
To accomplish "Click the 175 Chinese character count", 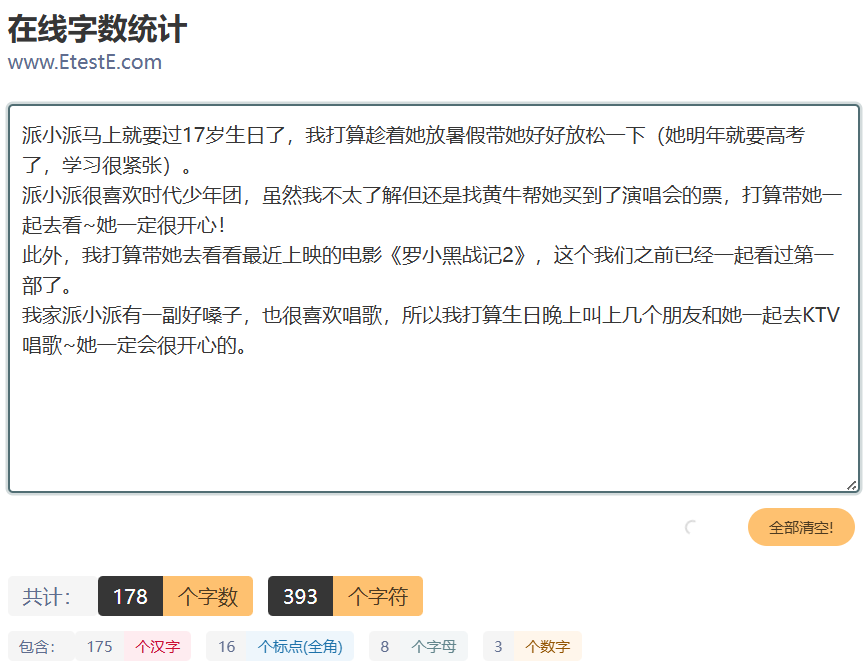I will (x=100, y=646).
